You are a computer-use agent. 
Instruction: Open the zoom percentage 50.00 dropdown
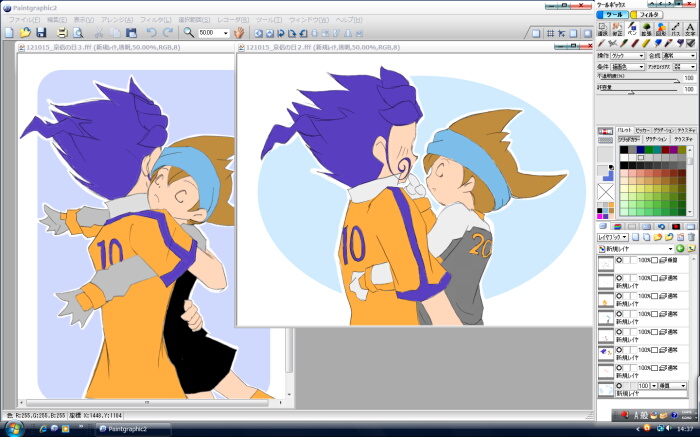226,33
